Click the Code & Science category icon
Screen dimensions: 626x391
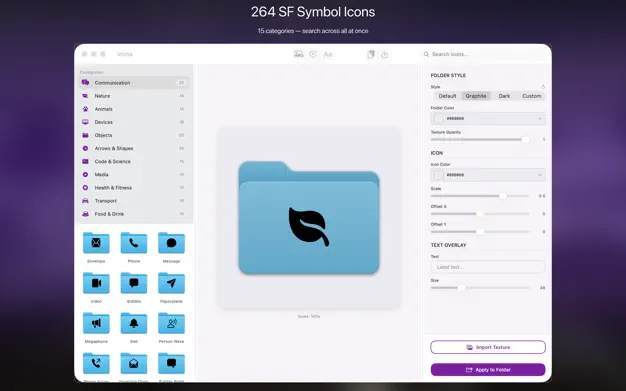(x=85, y=161)
